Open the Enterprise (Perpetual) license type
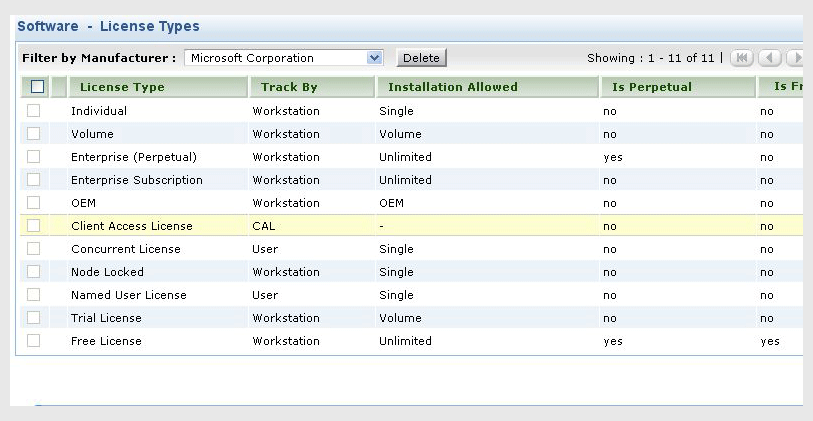Screen dimensions: 813x421 click(x=133, y=157)
